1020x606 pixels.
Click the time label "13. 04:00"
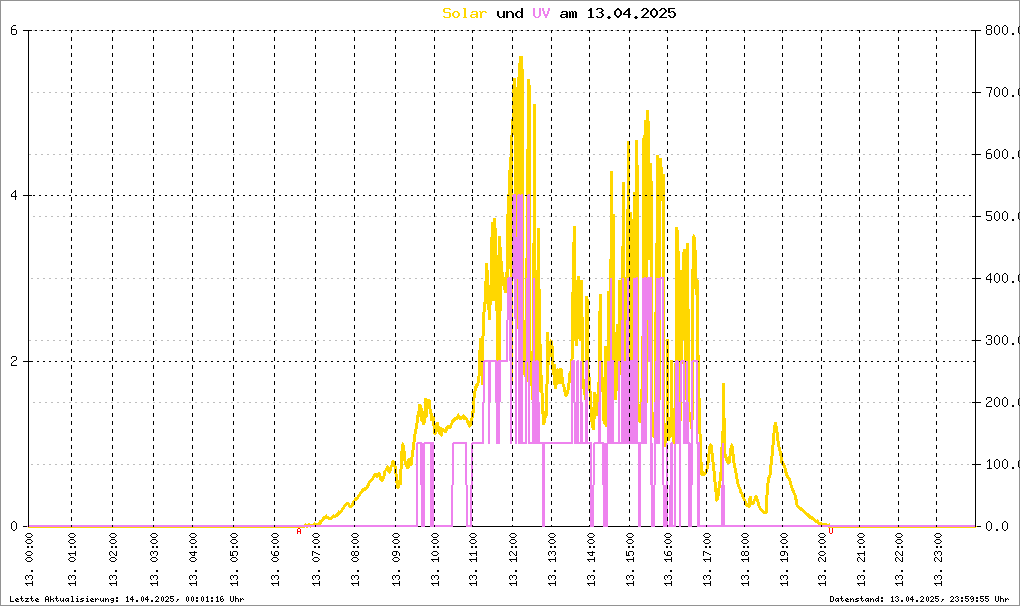click(193, 560)
